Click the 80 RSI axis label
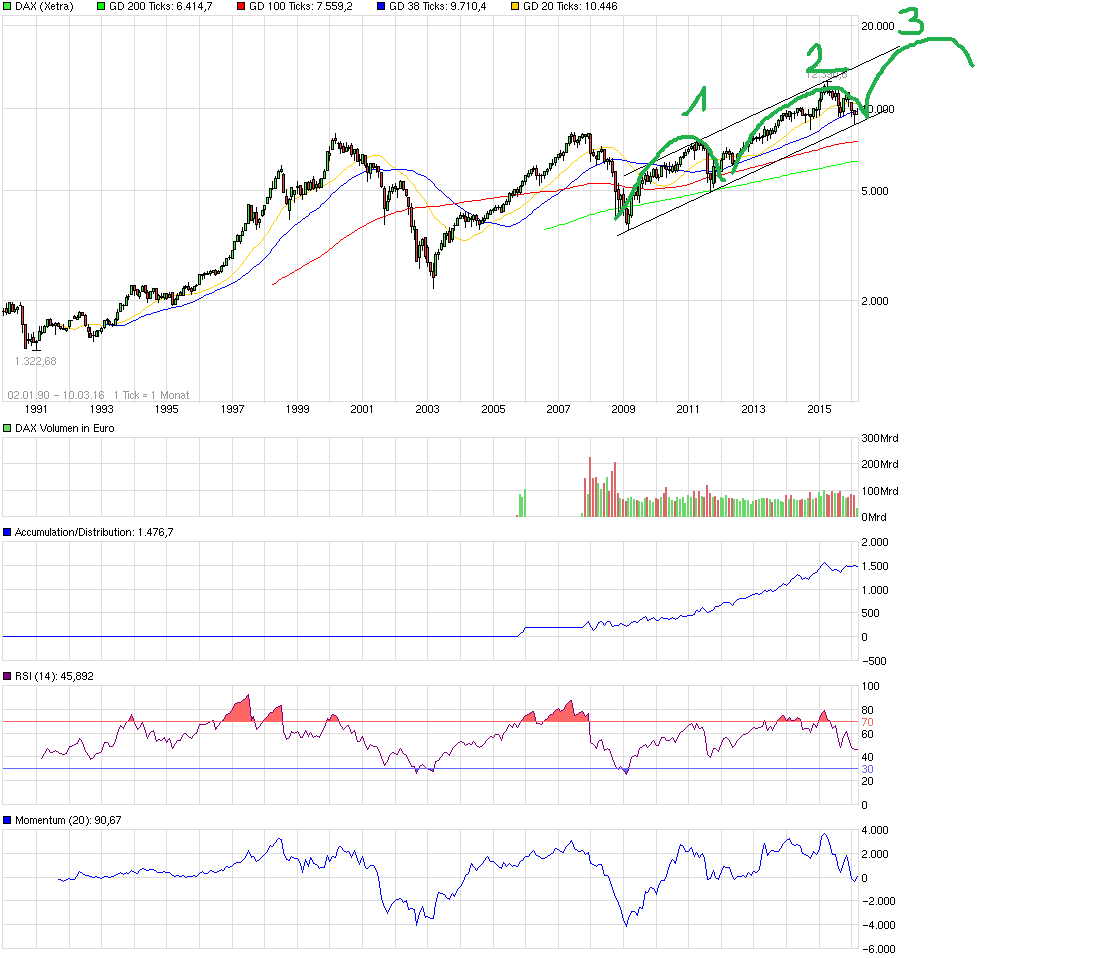Viewport: 1105px width, 958px height. [868, 711]
